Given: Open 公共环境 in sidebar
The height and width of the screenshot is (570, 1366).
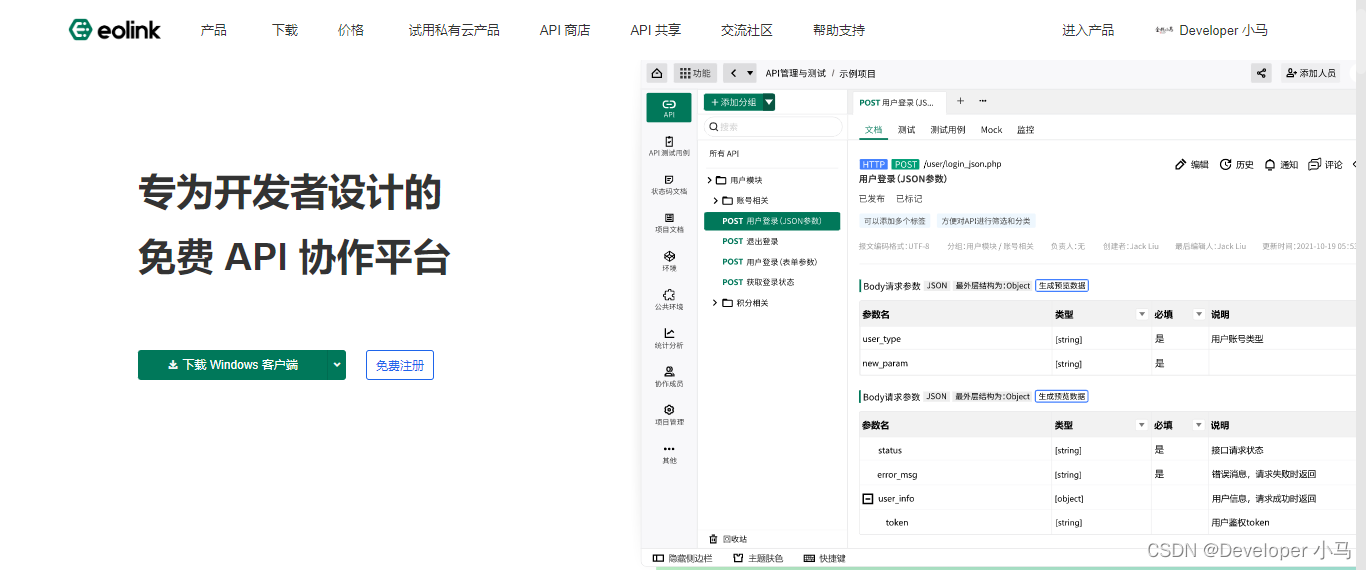Looking at the screenshot, I should pyautogui.click(x=669, y=300).
